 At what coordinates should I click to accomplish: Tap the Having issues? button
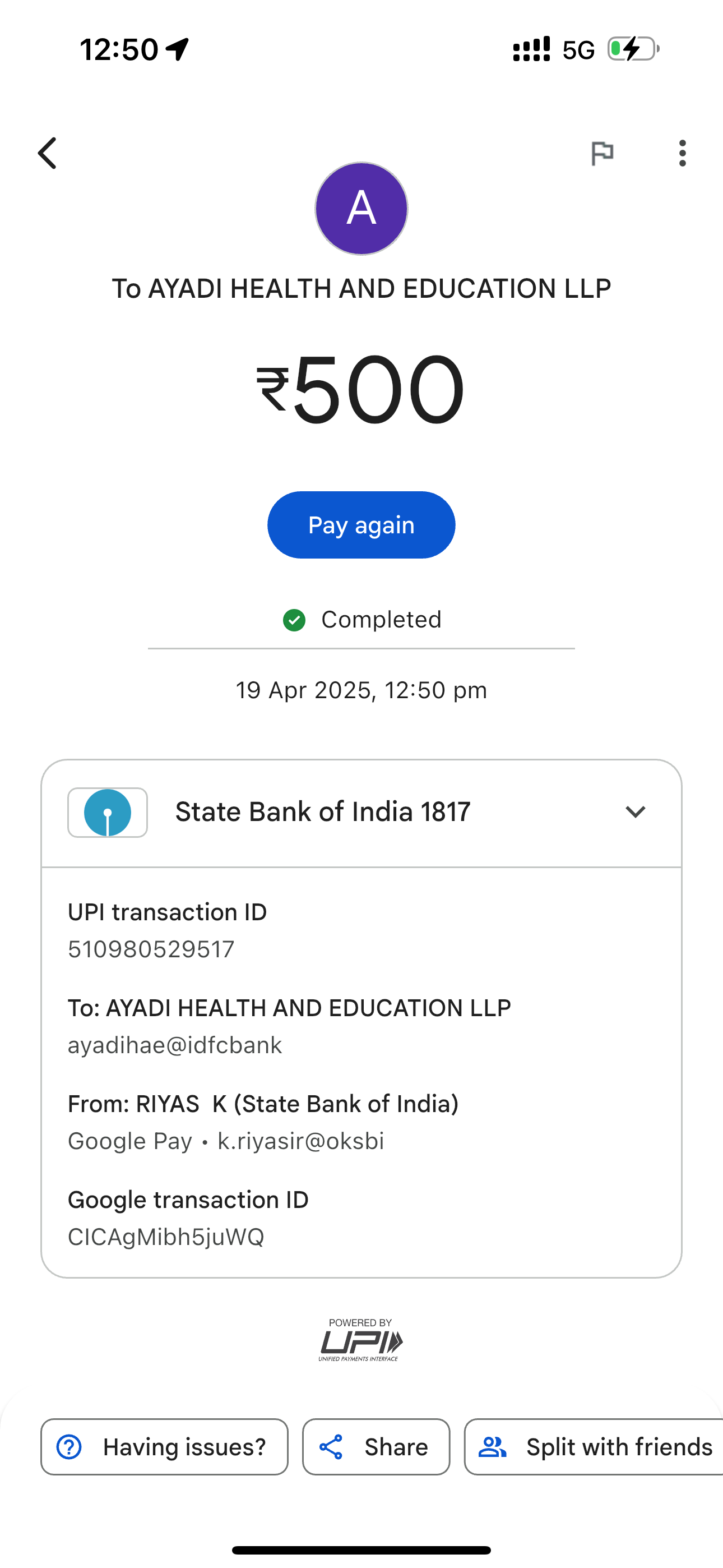(x=164, y=1447)
